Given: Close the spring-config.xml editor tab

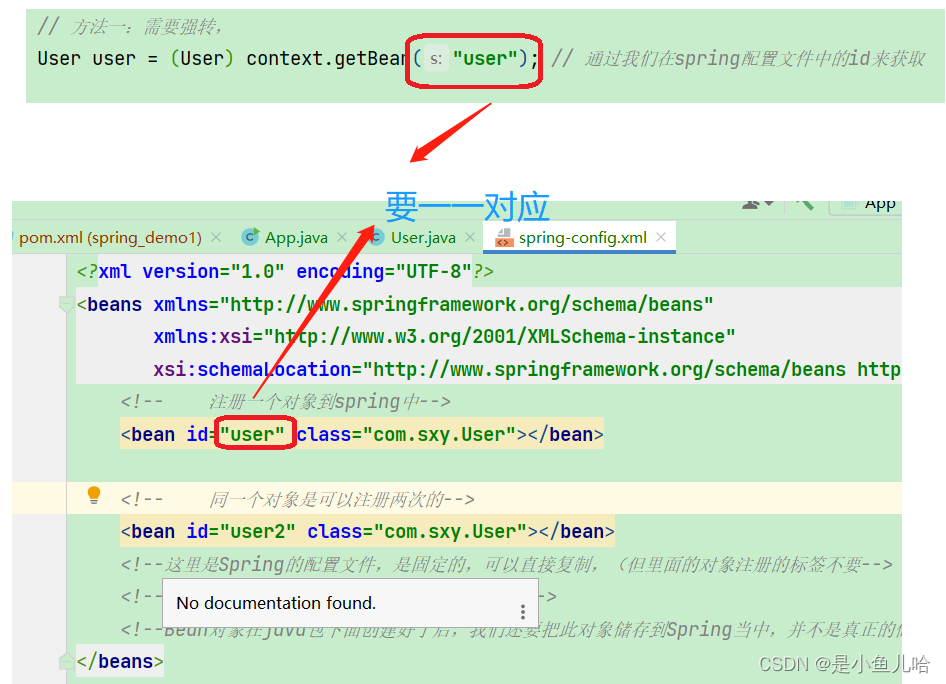Looking at the screenshot, I should 662,238.
